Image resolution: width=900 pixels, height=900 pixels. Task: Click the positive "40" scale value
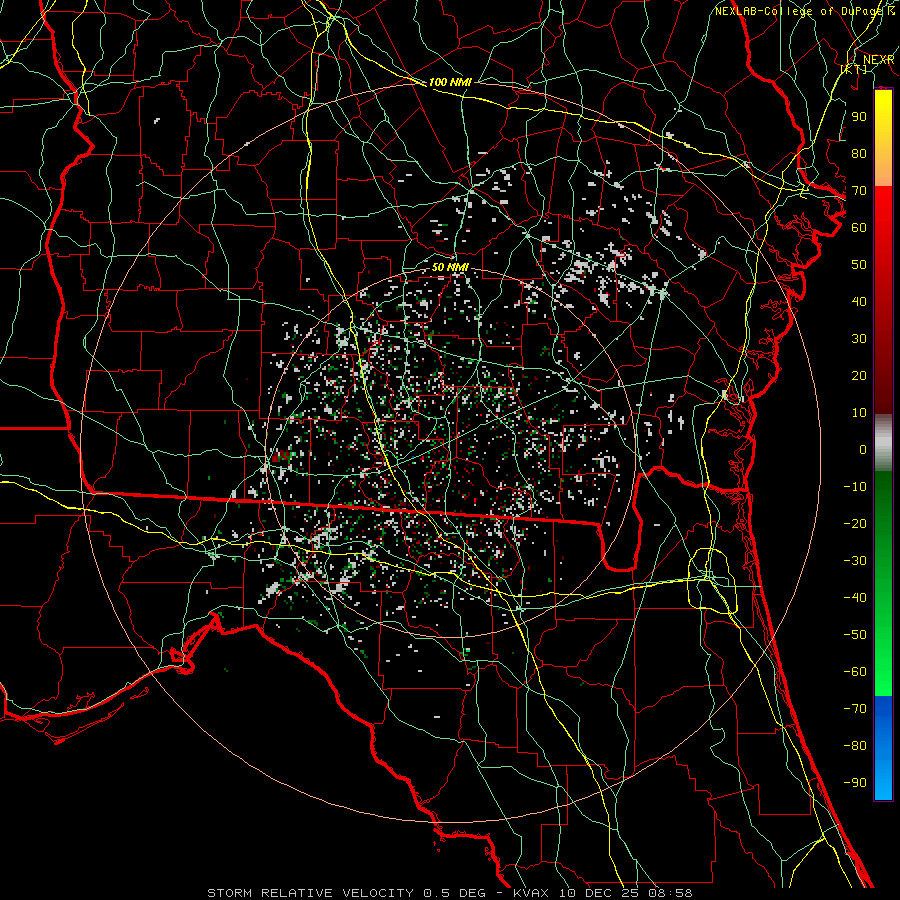click(859, 301)
